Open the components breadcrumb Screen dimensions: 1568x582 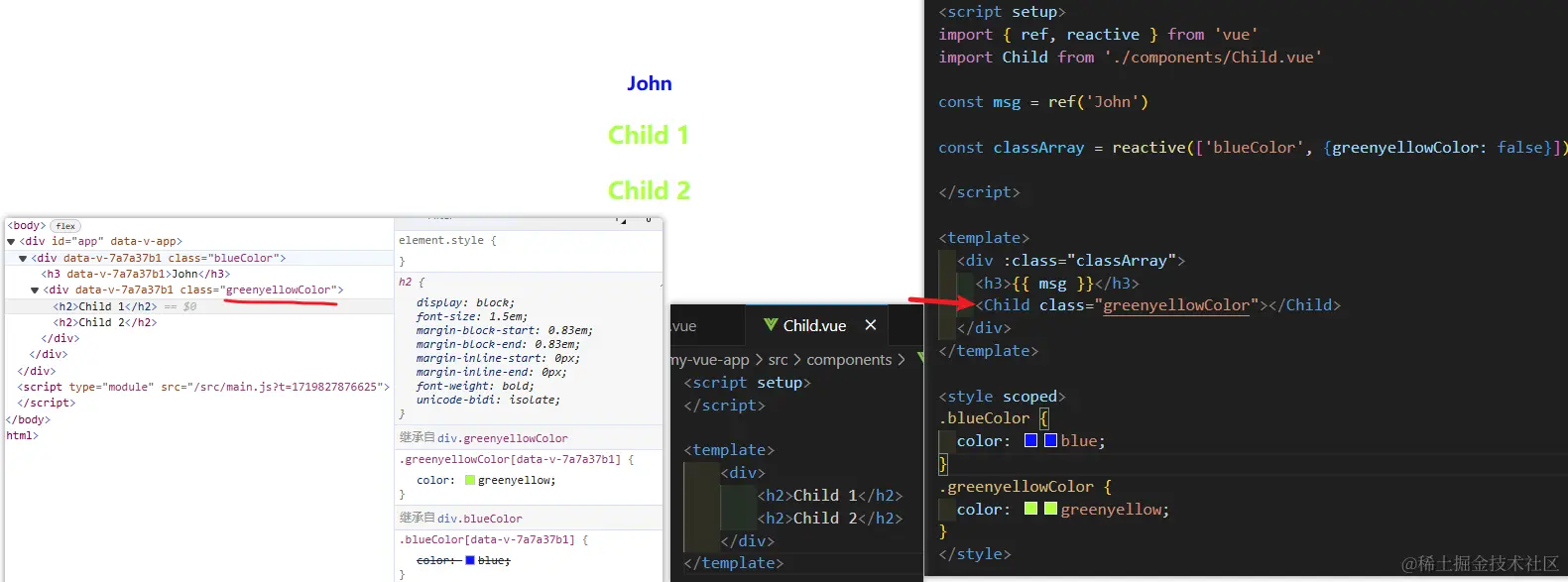(849, 360)
